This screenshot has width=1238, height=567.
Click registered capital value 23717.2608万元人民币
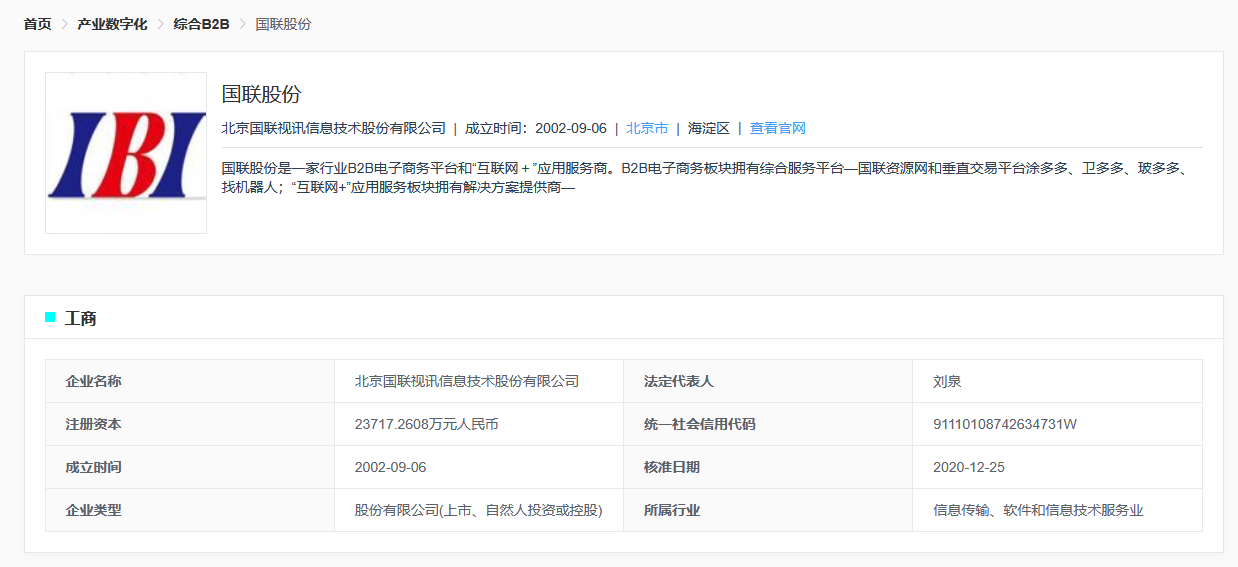[426, 424]
